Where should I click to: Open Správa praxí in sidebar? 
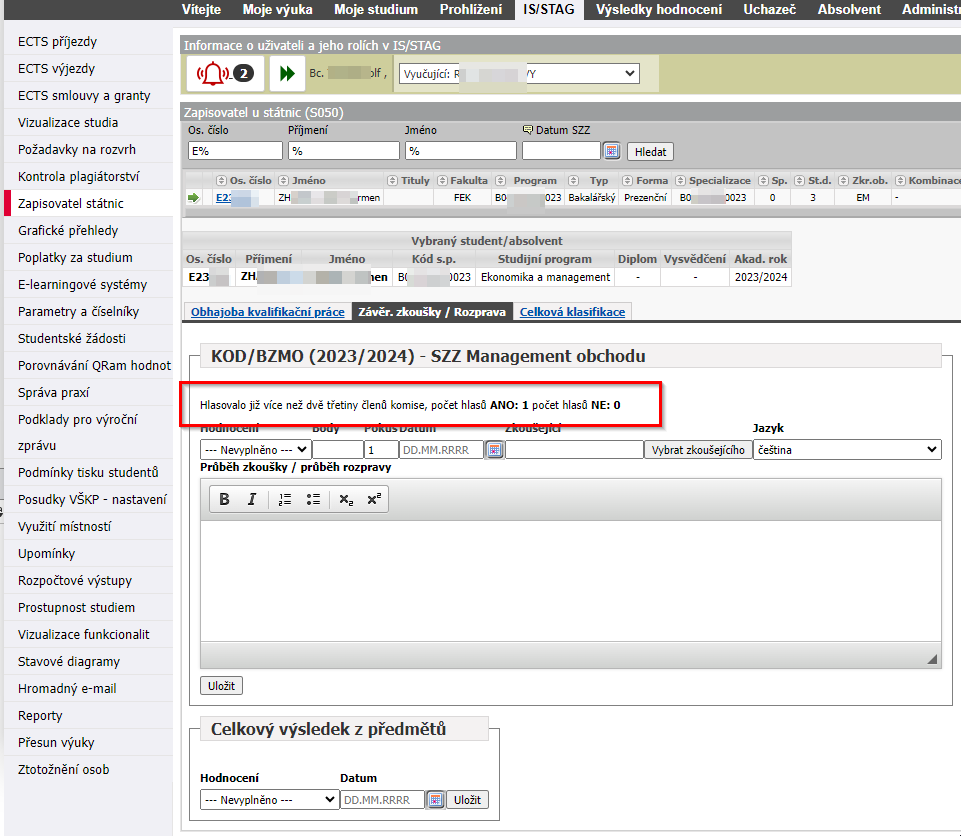[53, 392]
